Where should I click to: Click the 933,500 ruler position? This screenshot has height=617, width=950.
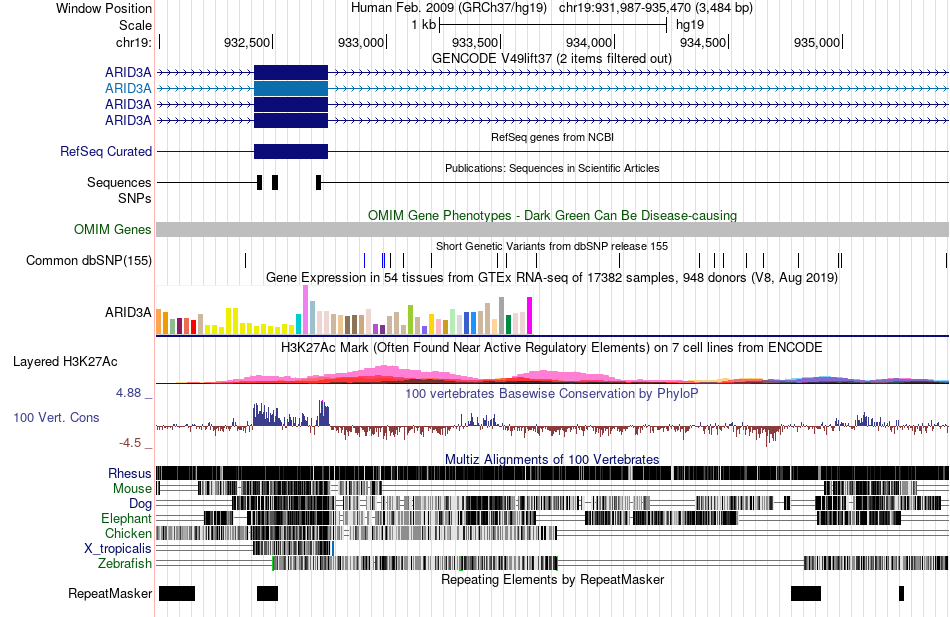(x=475, y=42)
